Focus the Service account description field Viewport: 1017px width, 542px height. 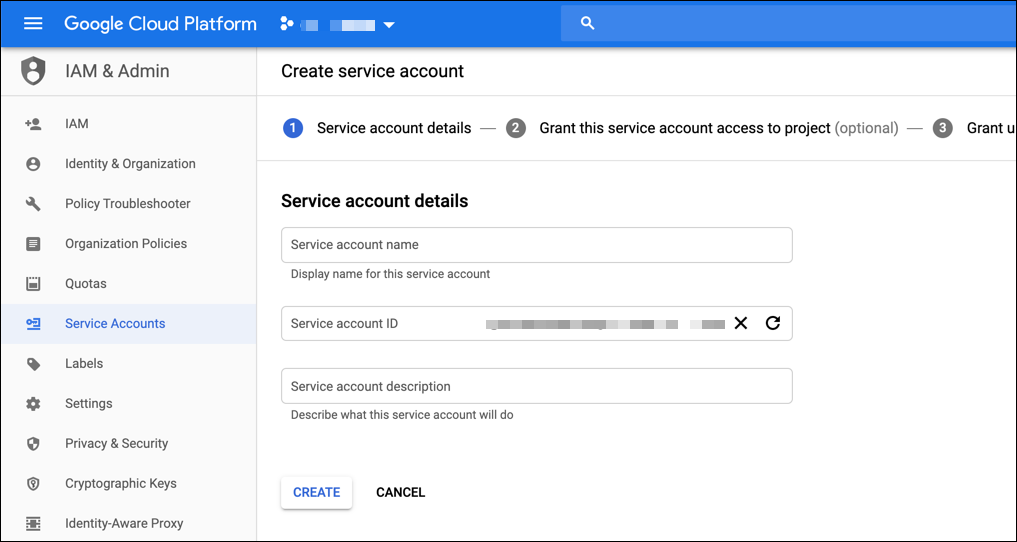[536, 386]
